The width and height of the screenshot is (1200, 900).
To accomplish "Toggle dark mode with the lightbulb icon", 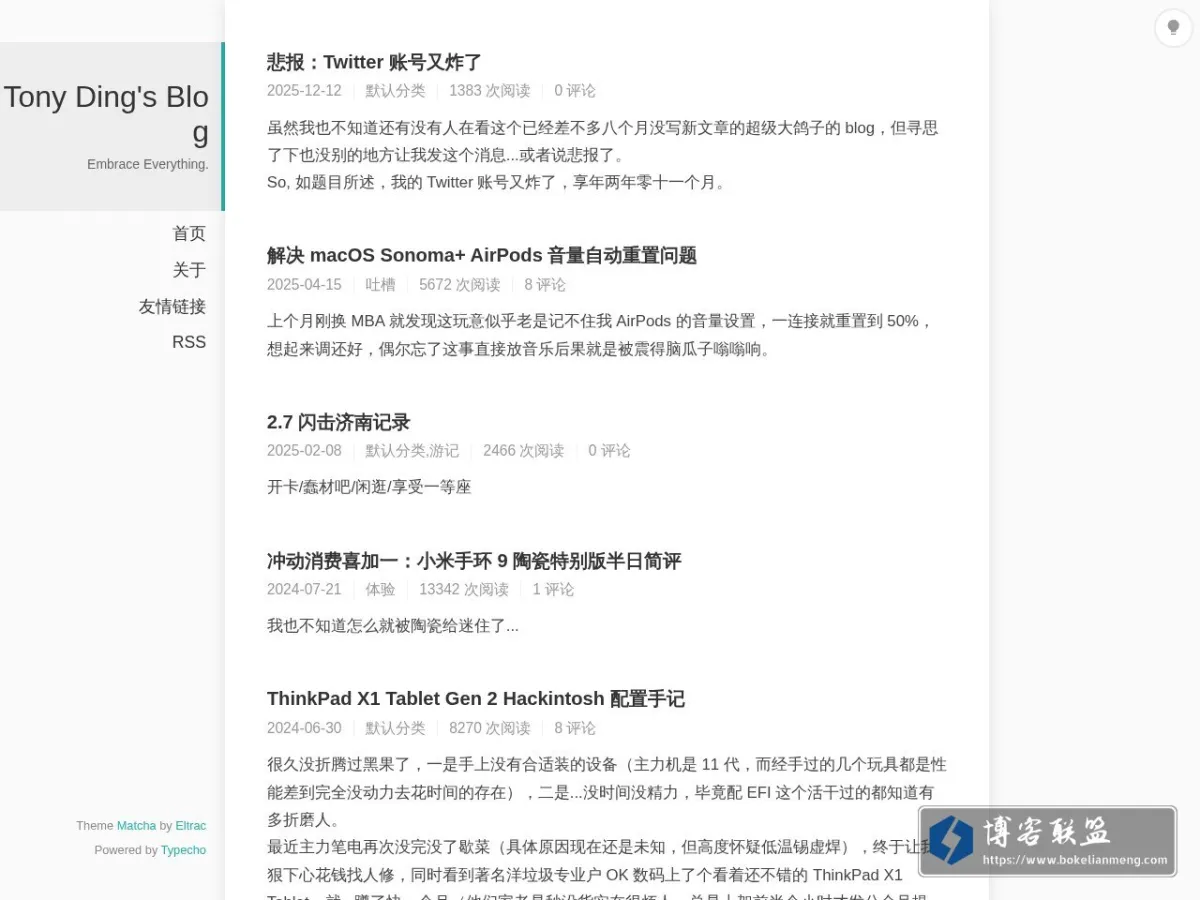I will 1173,28.
